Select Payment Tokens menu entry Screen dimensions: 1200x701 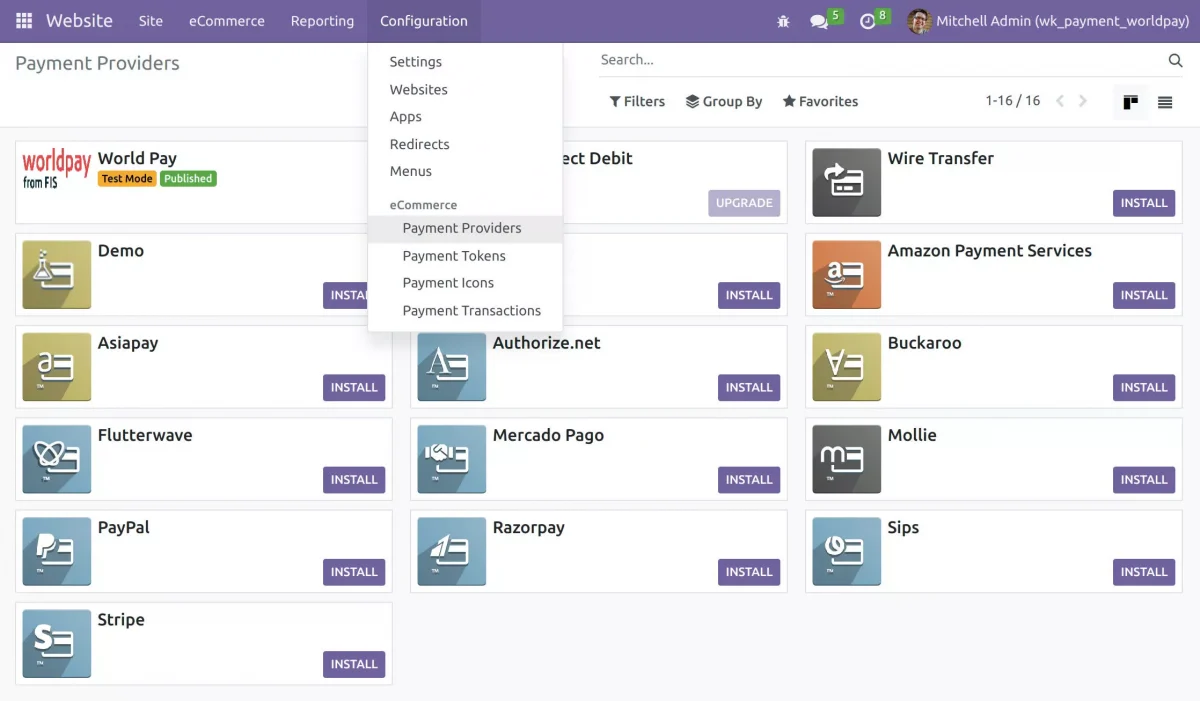465,256
